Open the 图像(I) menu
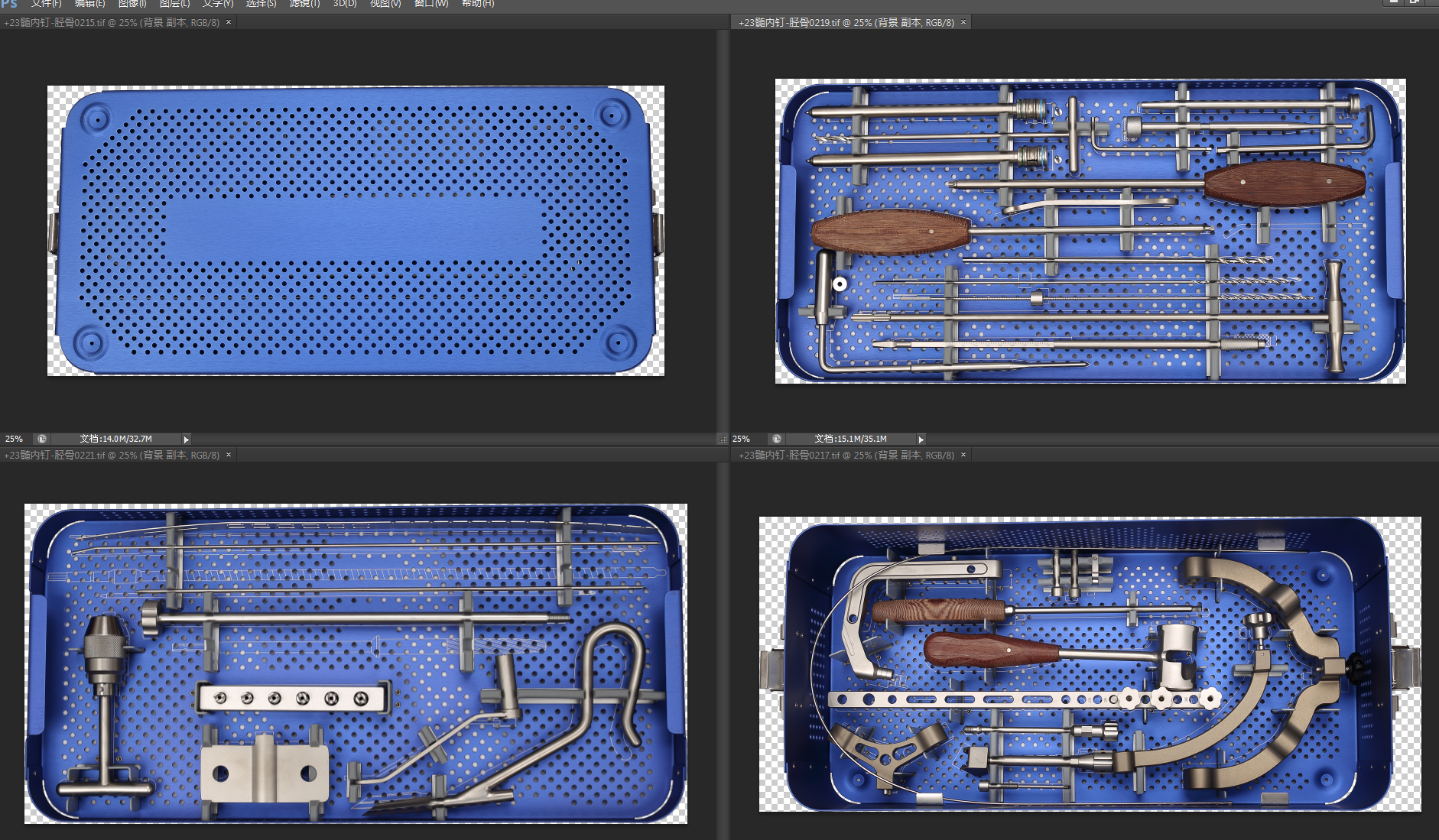Viewport: 1439px width, 840px height. 132,3
